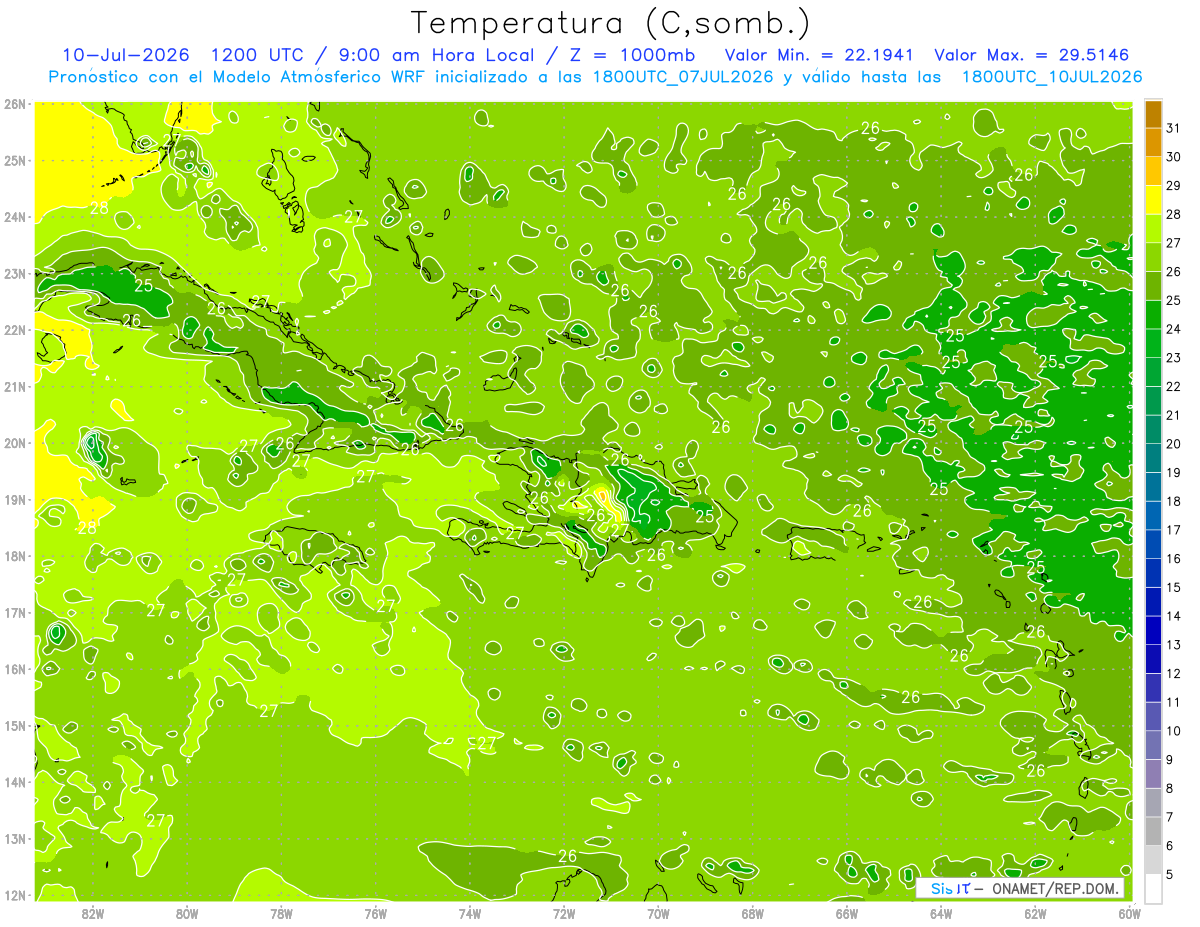
Task: Click the '64W' longitude axis label
Action: pos(941,914)
